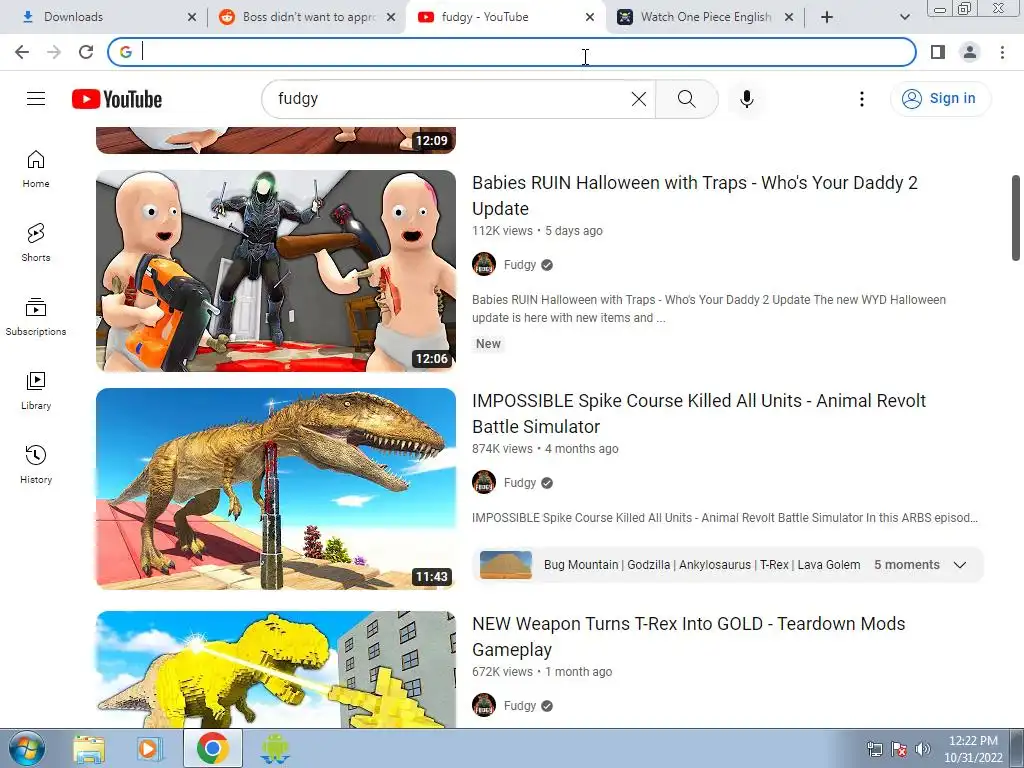Open Shorts in sidebar

click(36, 242)
